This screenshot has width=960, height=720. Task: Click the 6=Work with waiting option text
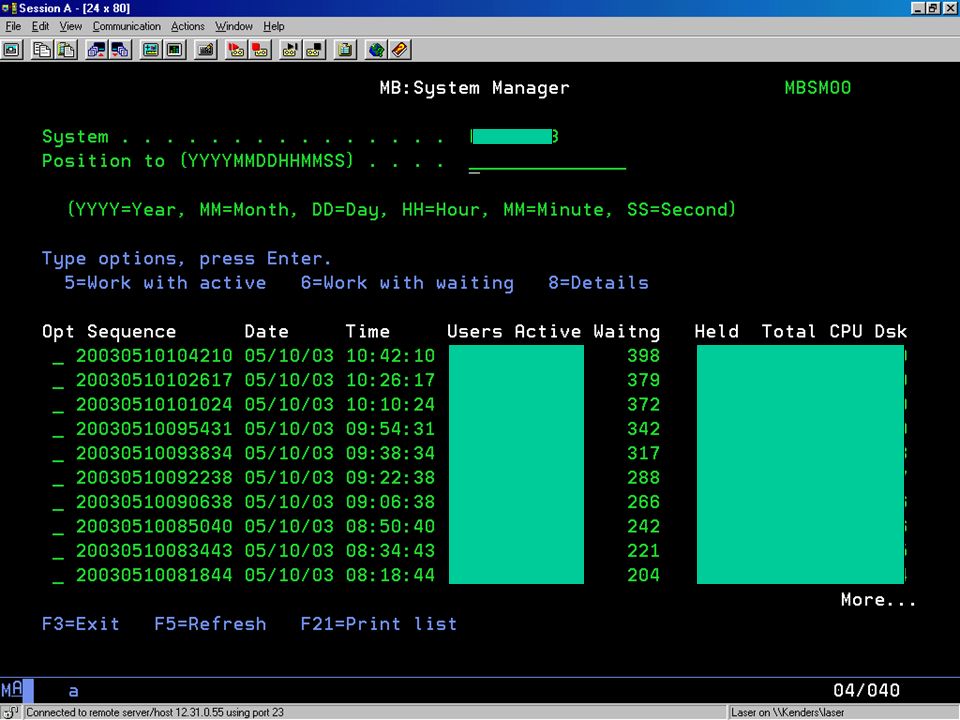click(407, 283)
